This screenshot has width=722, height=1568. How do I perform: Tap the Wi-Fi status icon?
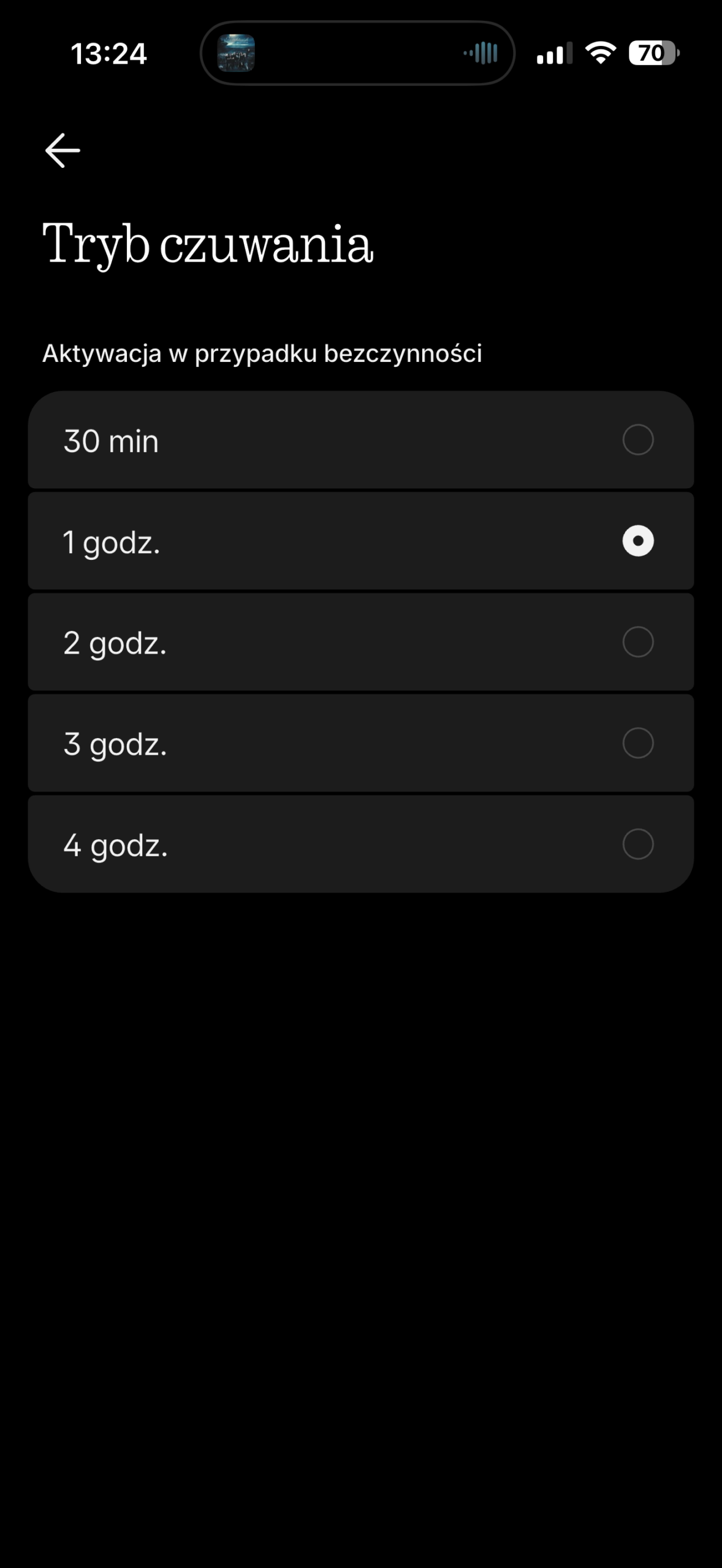(601, 53)
